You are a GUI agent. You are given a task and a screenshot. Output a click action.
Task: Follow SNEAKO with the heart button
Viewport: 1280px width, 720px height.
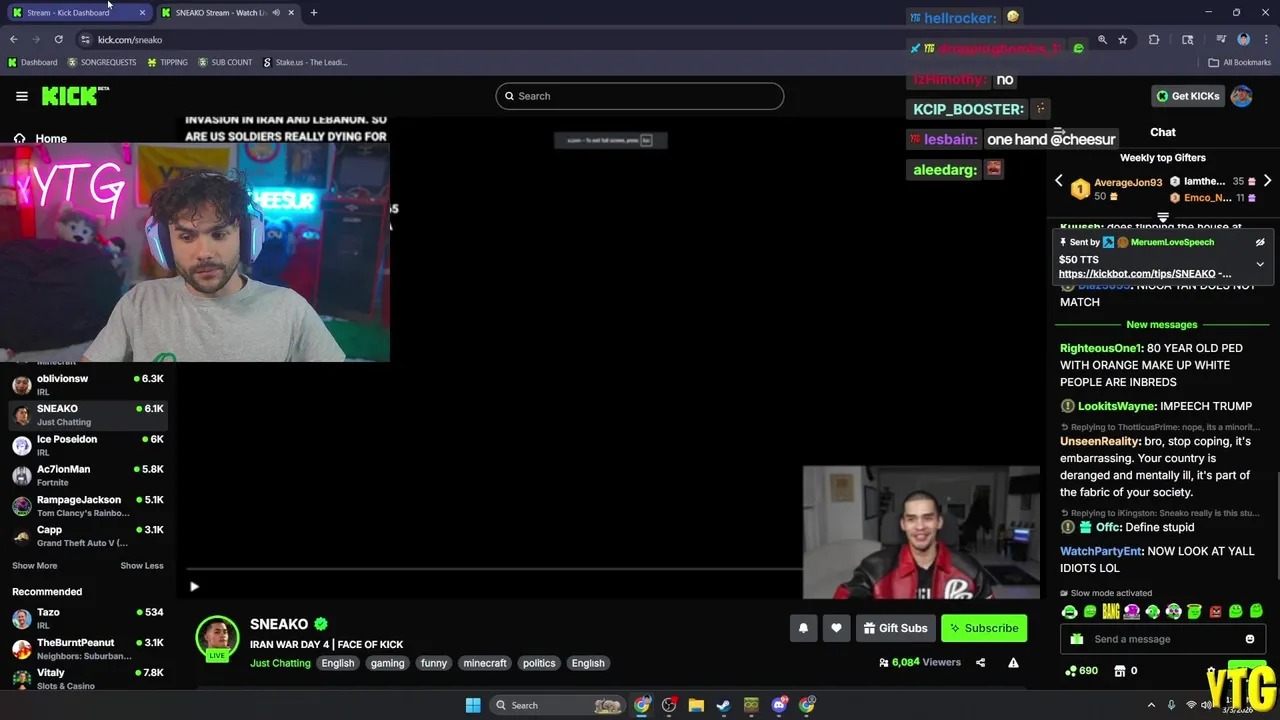coord(836,628)
